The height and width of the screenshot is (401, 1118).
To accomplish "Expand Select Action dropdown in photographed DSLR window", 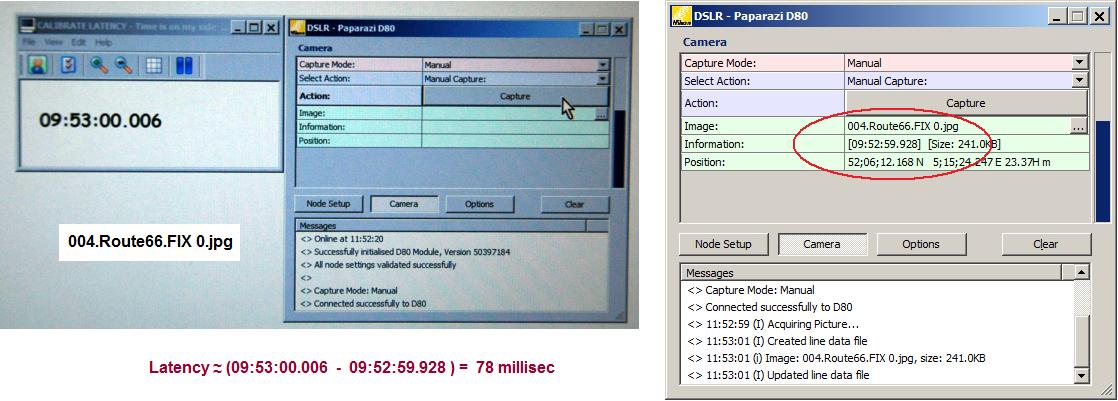I will tap(602, 79).
